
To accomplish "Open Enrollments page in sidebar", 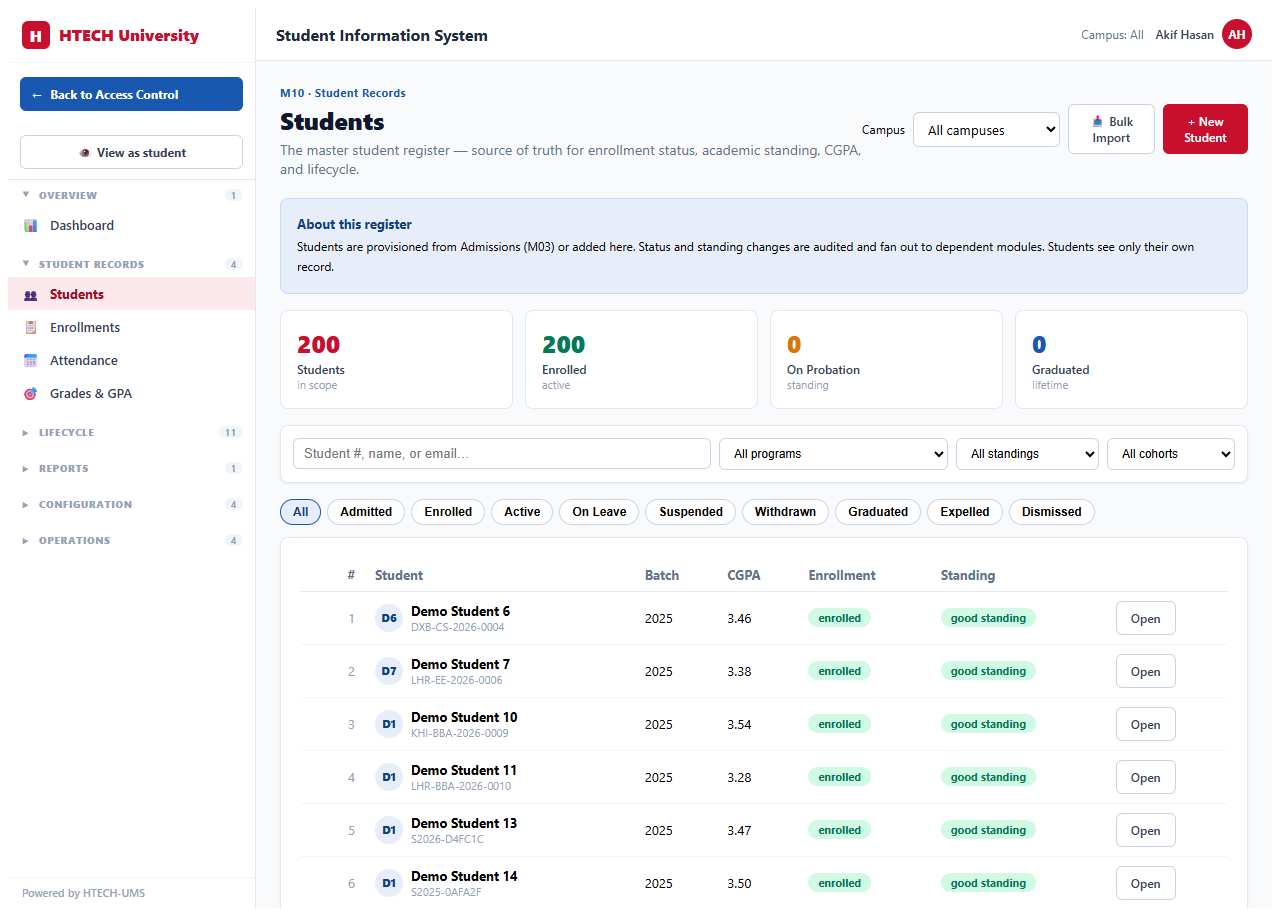I will pos(131,328).
